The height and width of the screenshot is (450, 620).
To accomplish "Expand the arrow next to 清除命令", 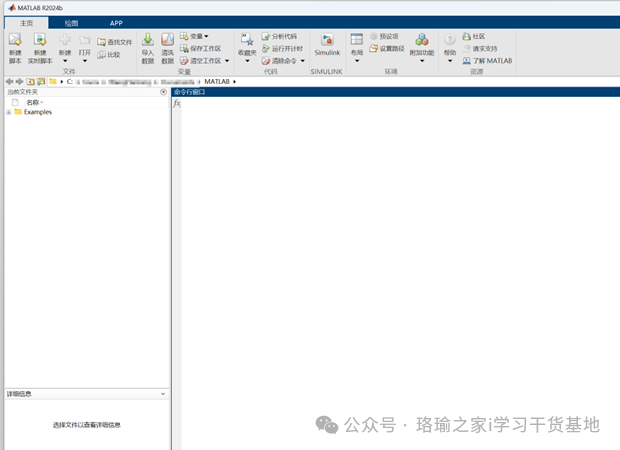I will point(302,61).
